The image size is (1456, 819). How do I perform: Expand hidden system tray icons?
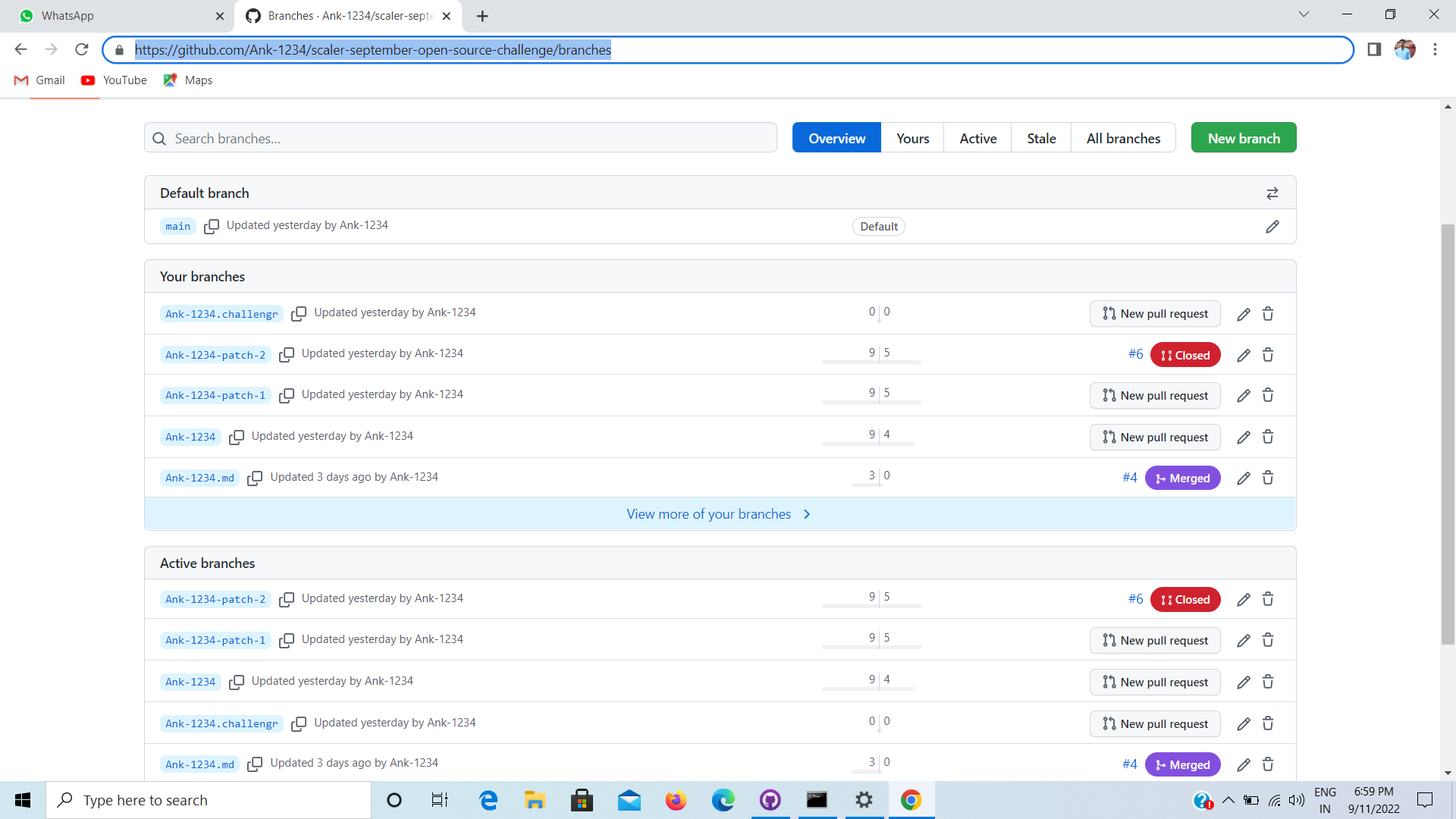pyautogui.click(x=1230, y=800)
